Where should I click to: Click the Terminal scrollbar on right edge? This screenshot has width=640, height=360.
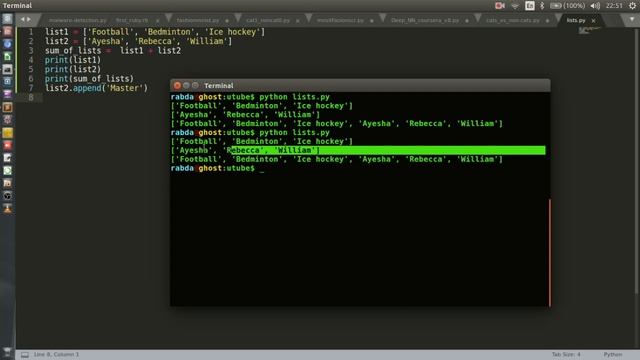[x=550, y=252]
